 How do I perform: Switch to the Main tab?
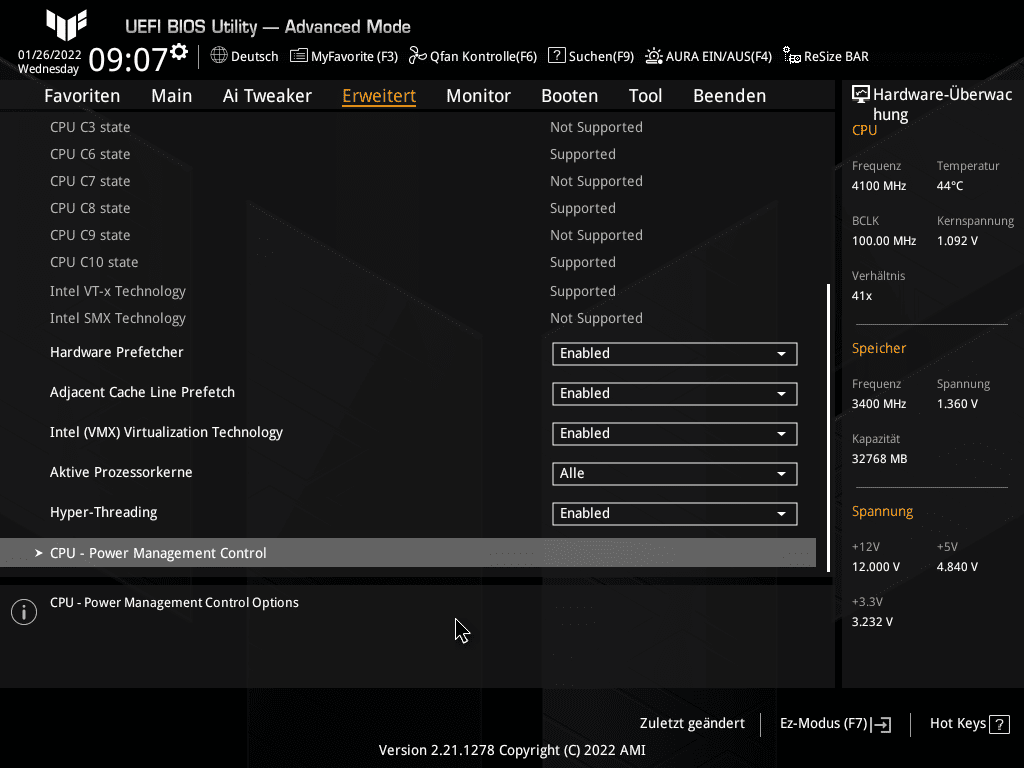[x=172, y=95]
